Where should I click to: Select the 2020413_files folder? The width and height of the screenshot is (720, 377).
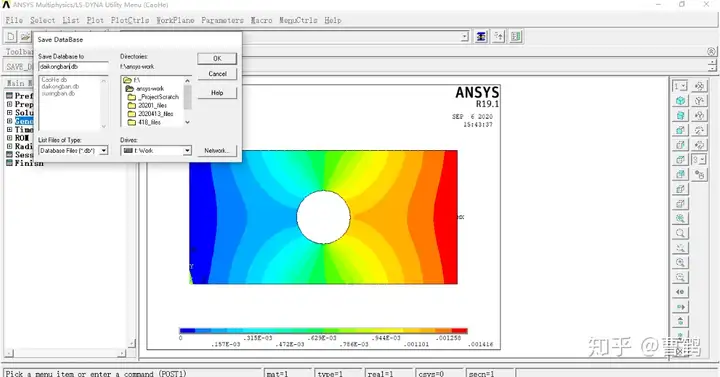pyautogui.click(x=151, y=113)
